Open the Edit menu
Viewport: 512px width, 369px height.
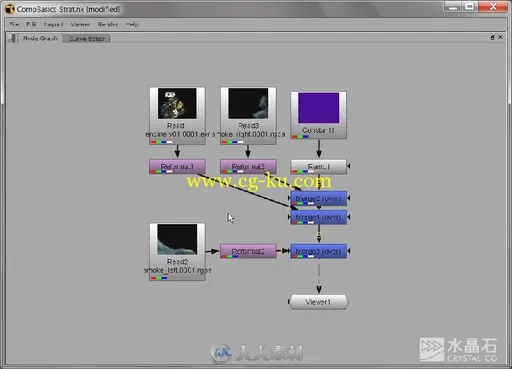click(x=31, y=24)
